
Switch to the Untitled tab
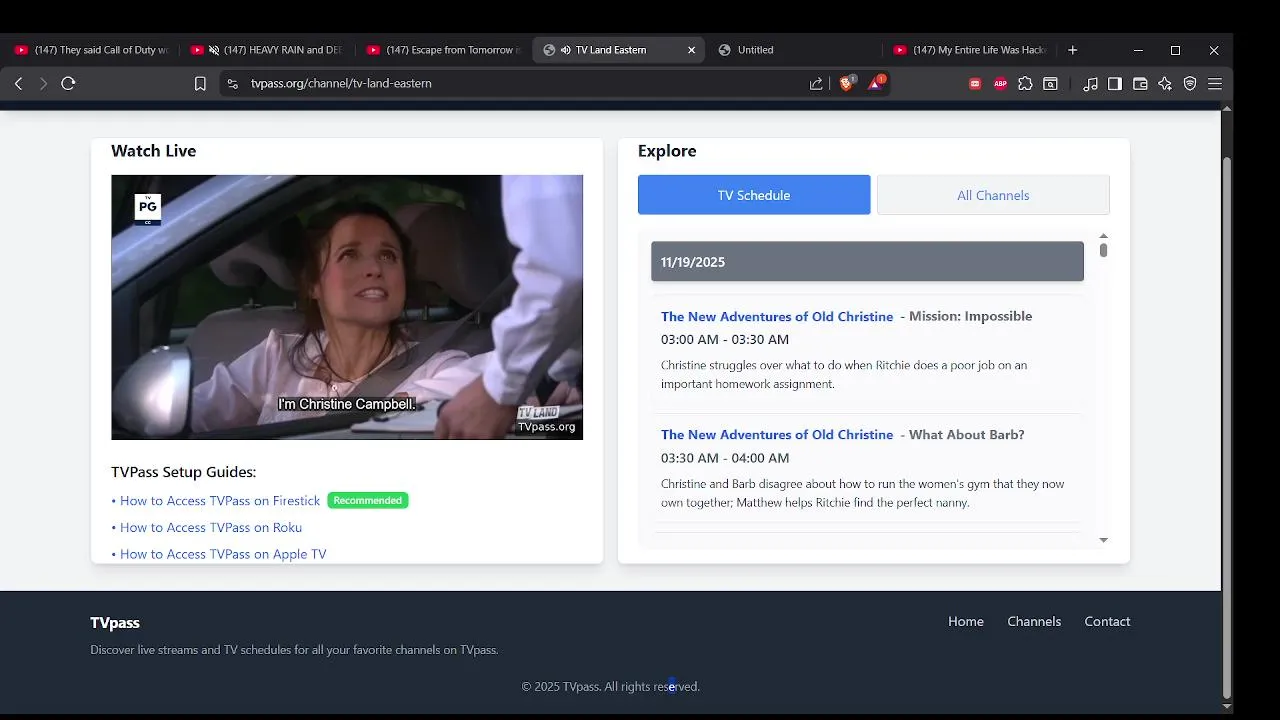click(795, 50)
